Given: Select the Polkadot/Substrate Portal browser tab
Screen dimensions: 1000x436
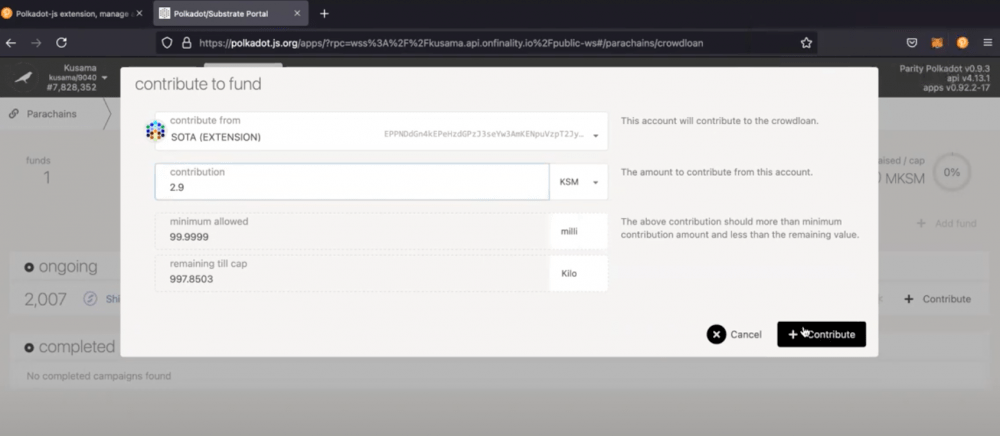Looking at the screenshot, I should tap(231, 13).
